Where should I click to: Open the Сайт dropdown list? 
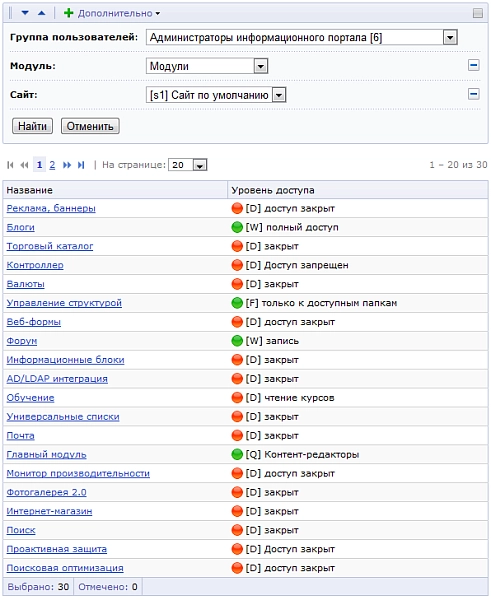point(279,95)
